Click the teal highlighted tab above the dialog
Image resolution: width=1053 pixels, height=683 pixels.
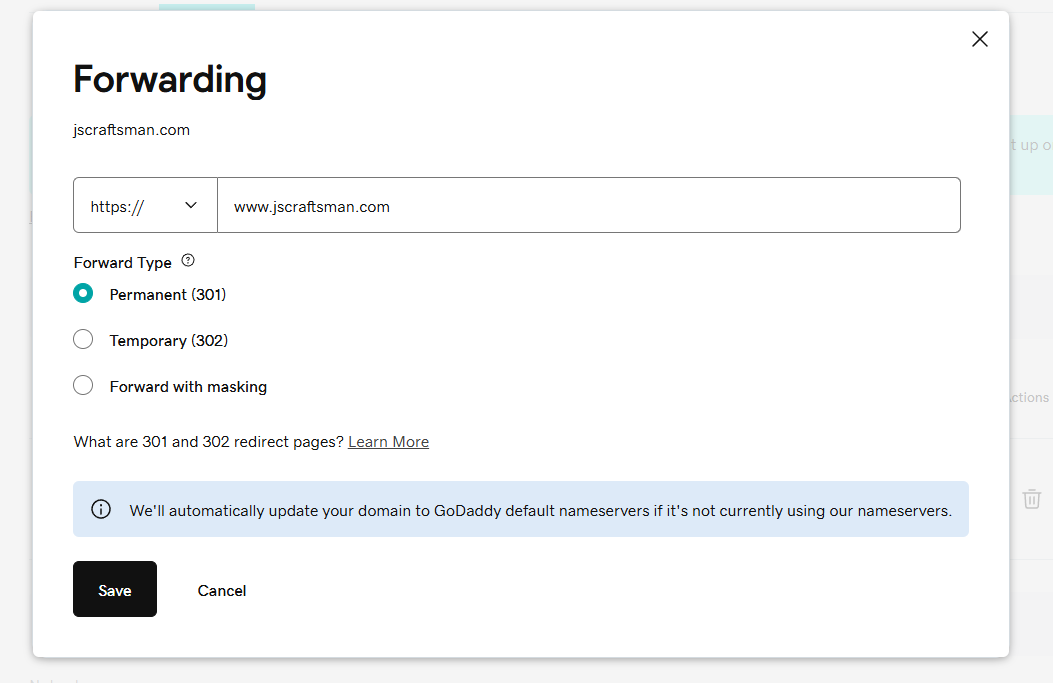(206, 7)
